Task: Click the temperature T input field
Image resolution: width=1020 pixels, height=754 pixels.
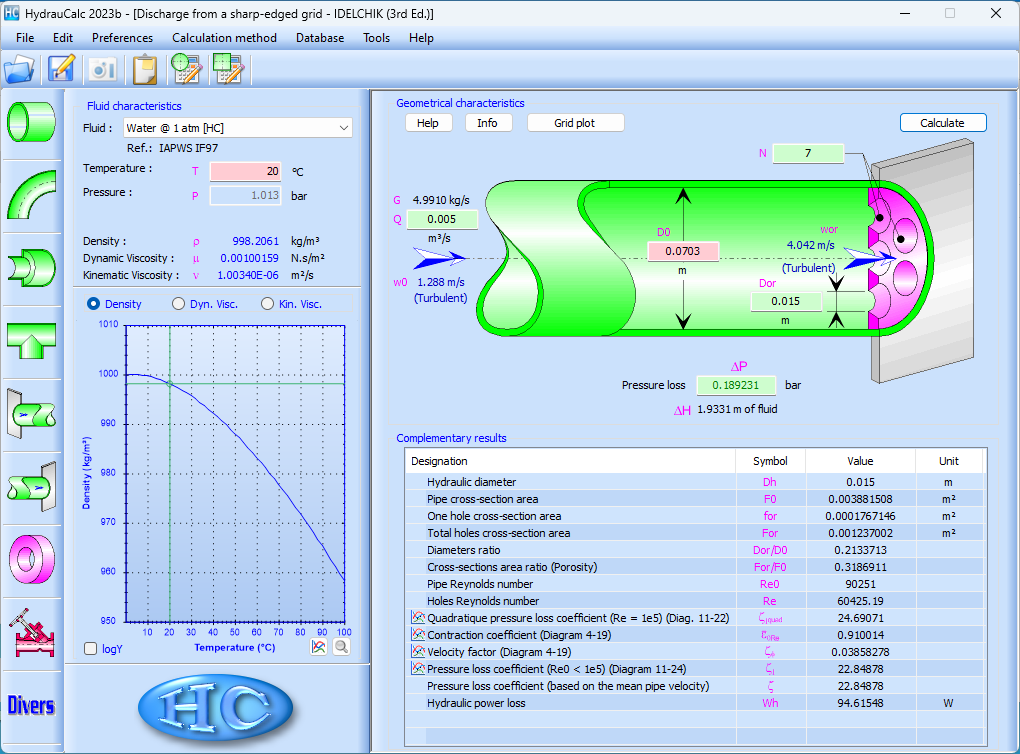Action: 245,171
